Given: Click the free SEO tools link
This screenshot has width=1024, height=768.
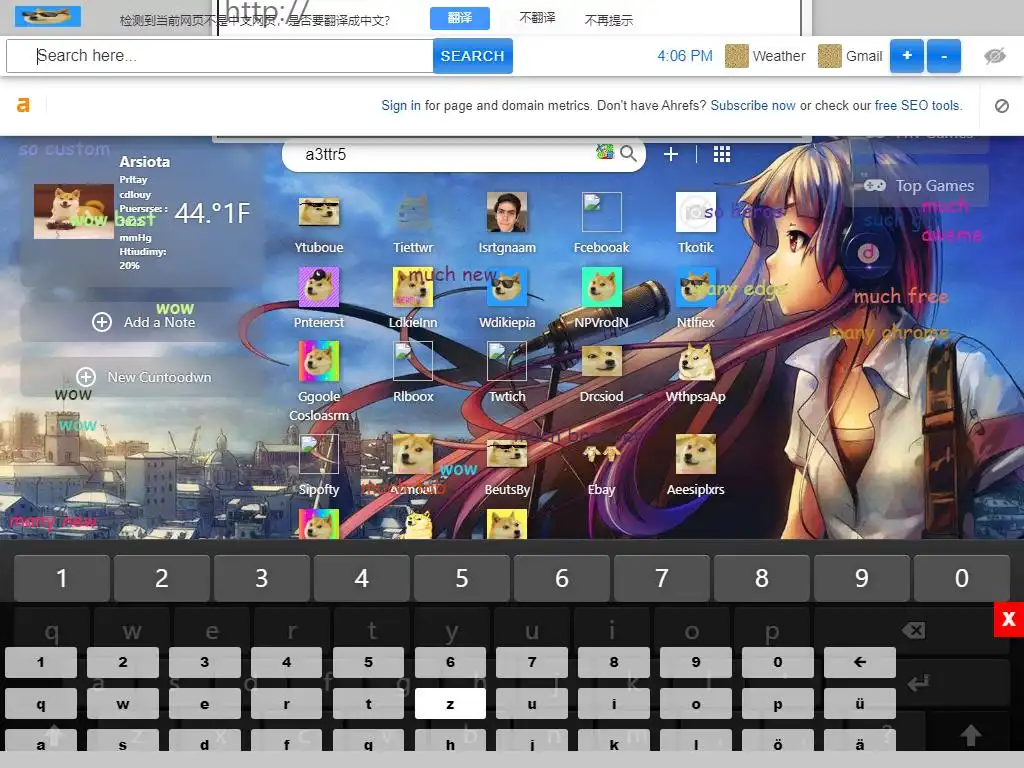Looking at the screenshot, I should tap(918, 106).
